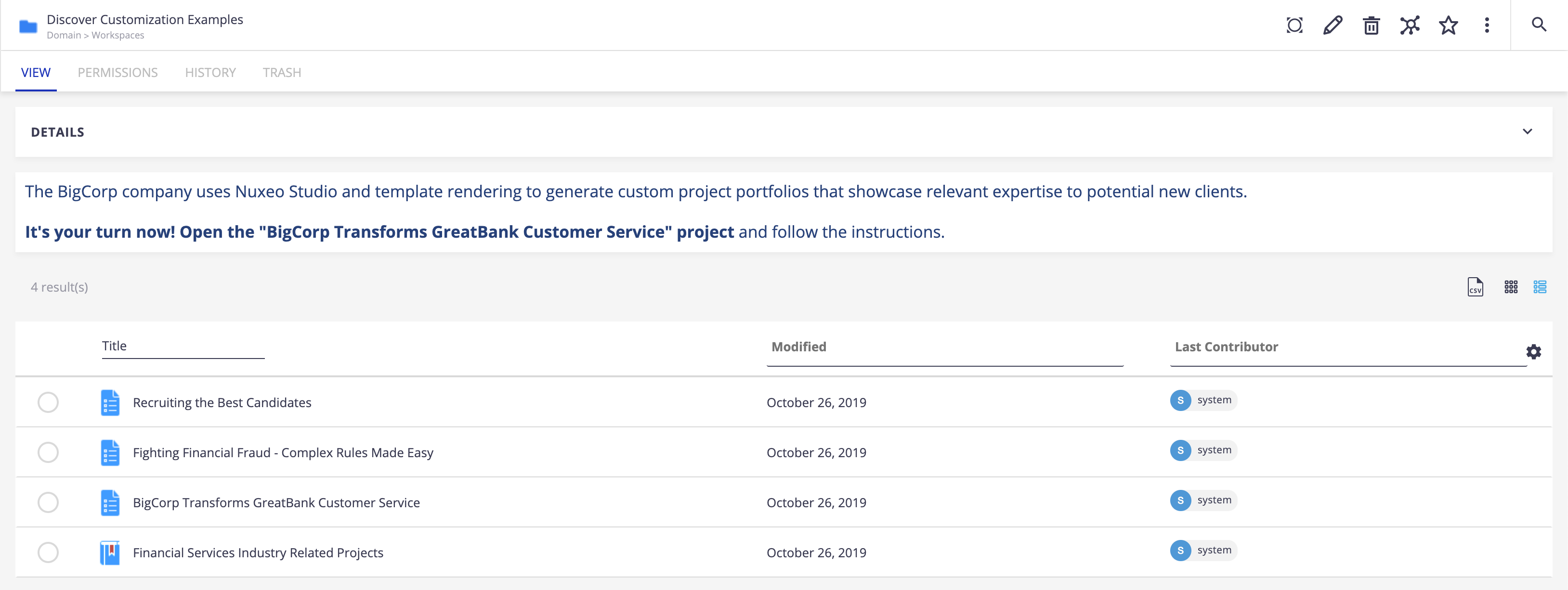
Task: Open the PERMISSIONS tab
Action: pos(118,72)
